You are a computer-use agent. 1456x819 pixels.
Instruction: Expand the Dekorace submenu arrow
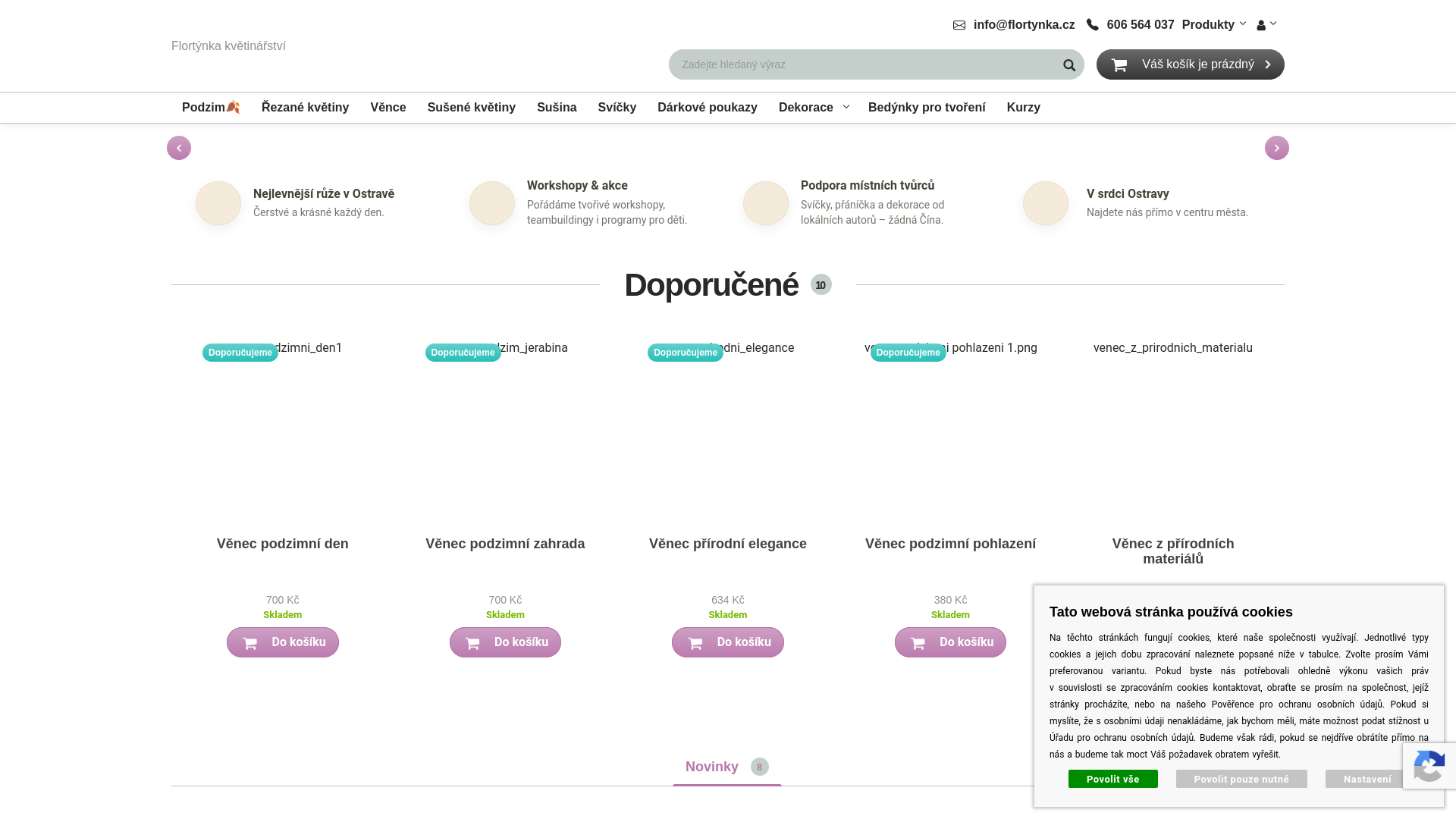(x=846, y=107)
